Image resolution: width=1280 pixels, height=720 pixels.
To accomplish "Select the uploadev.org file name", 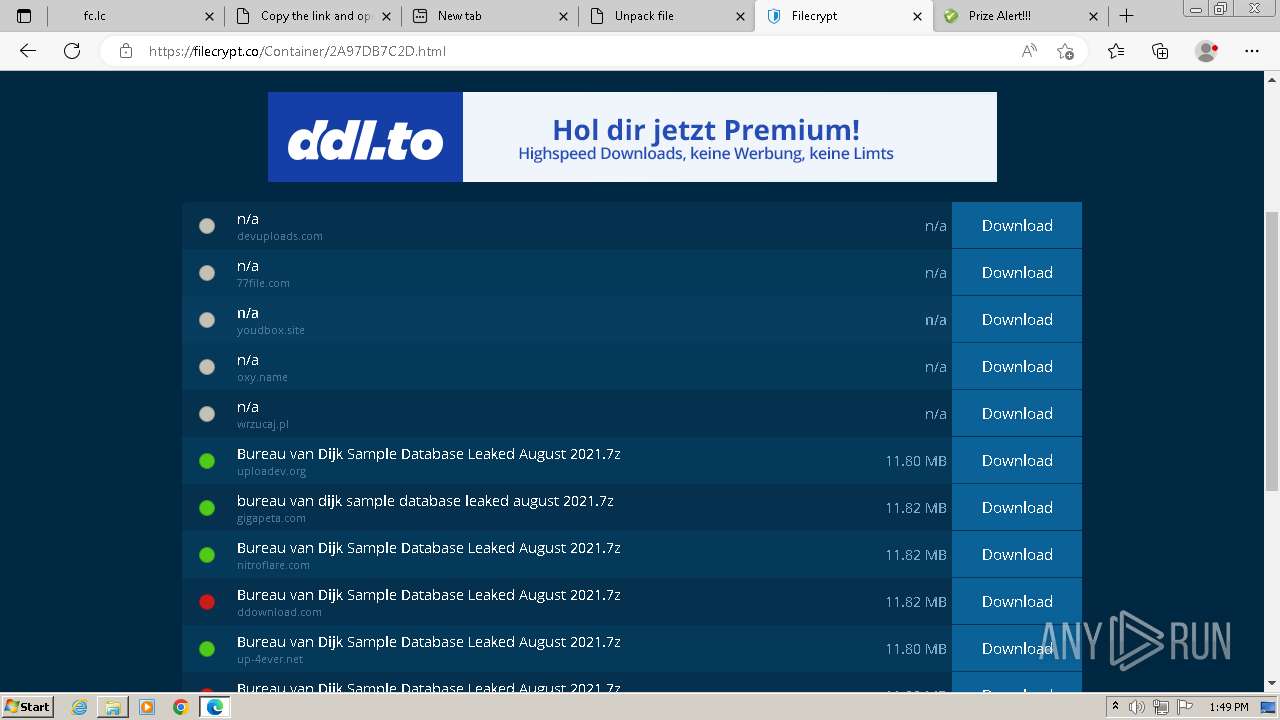I will 429,454.
